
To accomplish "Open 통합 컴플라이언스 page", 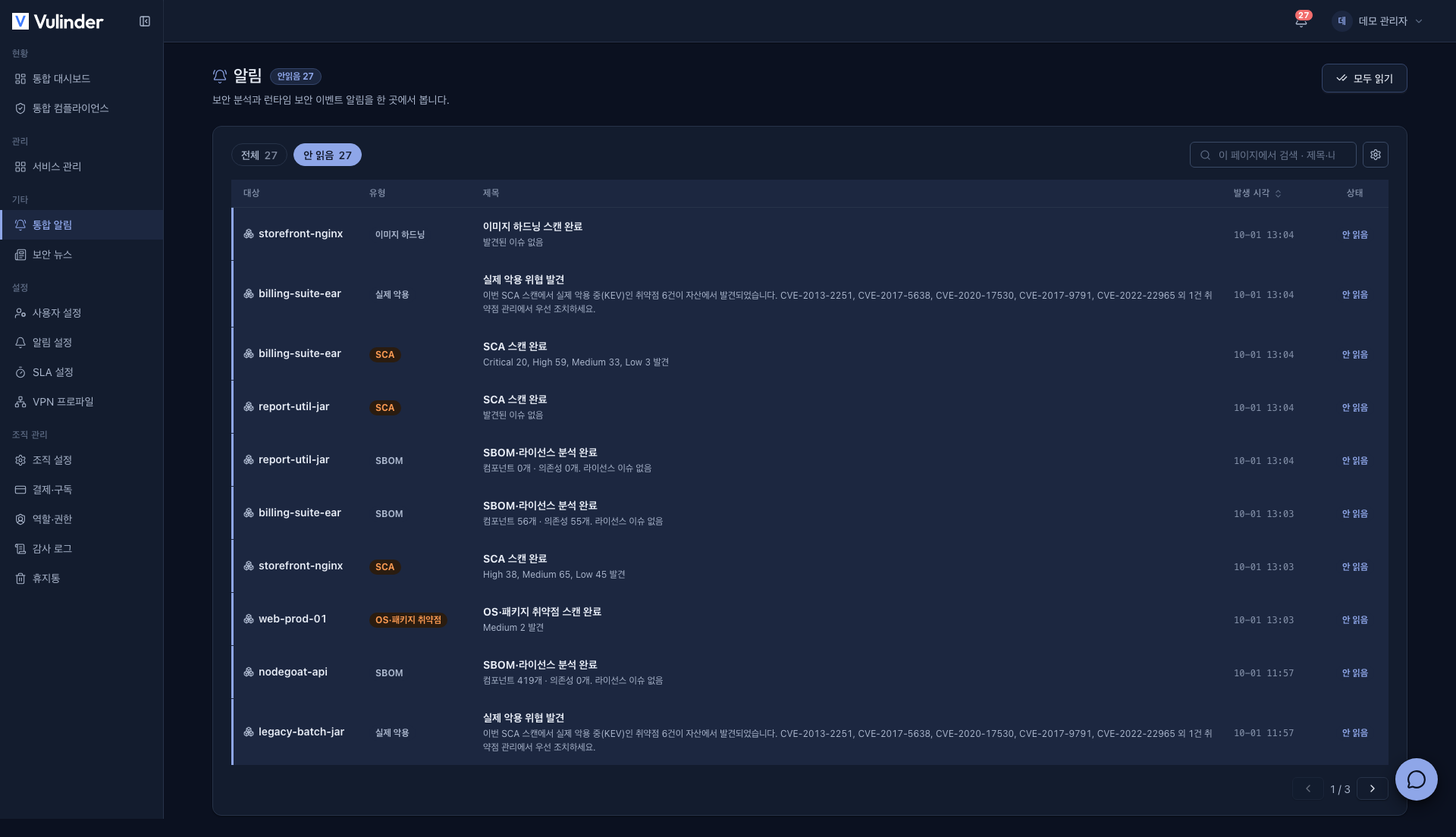I will click(x=81, y=108).
